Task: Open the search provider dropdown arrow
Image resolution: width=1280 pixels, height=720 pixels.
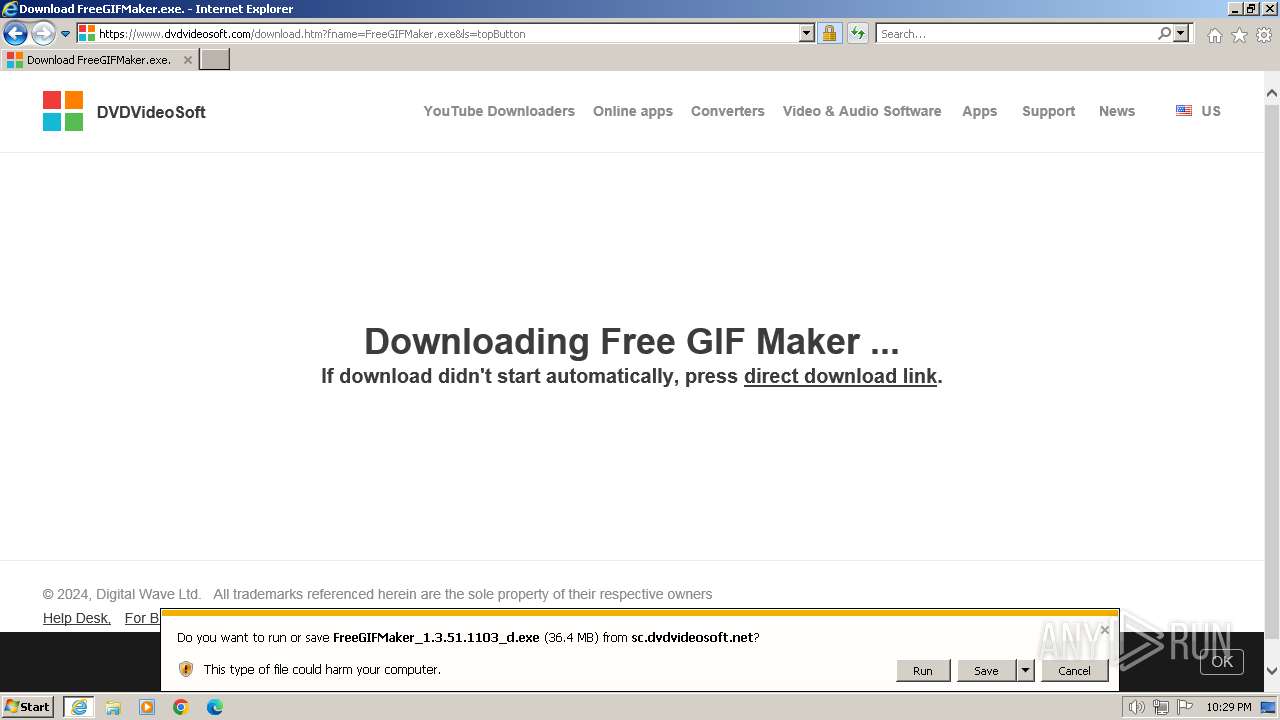Action: pos(1181,33)
